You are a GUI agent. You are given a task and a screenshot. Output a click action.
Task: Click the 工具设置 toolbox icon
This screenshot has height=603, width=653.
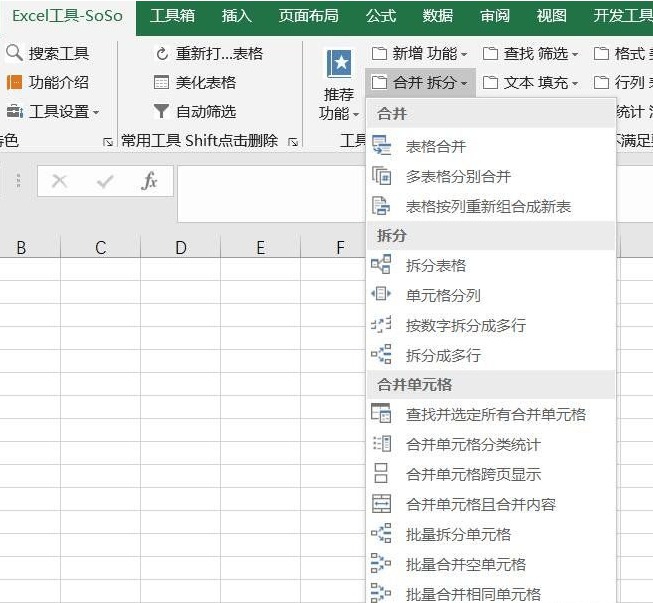pos(15,112)
